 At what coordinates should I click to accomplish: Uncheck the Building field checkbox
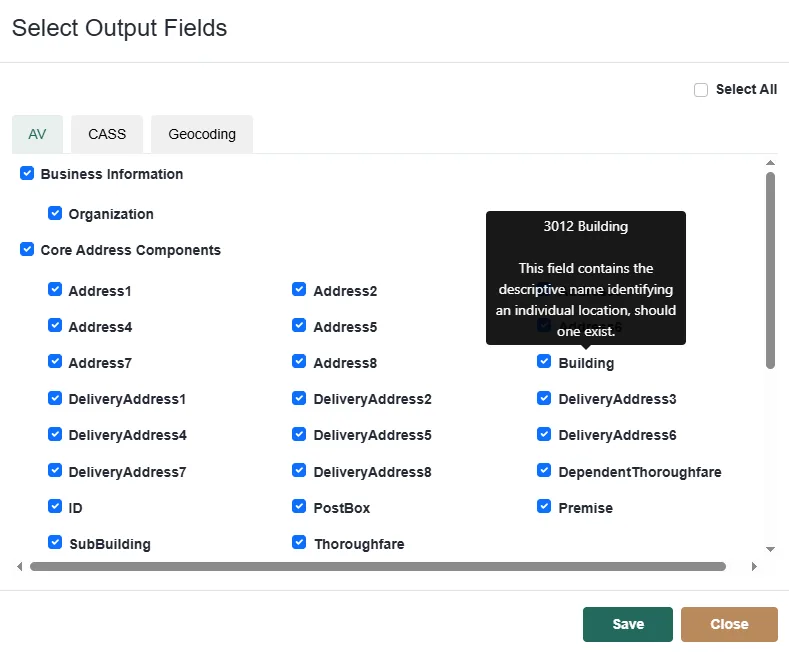[544, 362]
